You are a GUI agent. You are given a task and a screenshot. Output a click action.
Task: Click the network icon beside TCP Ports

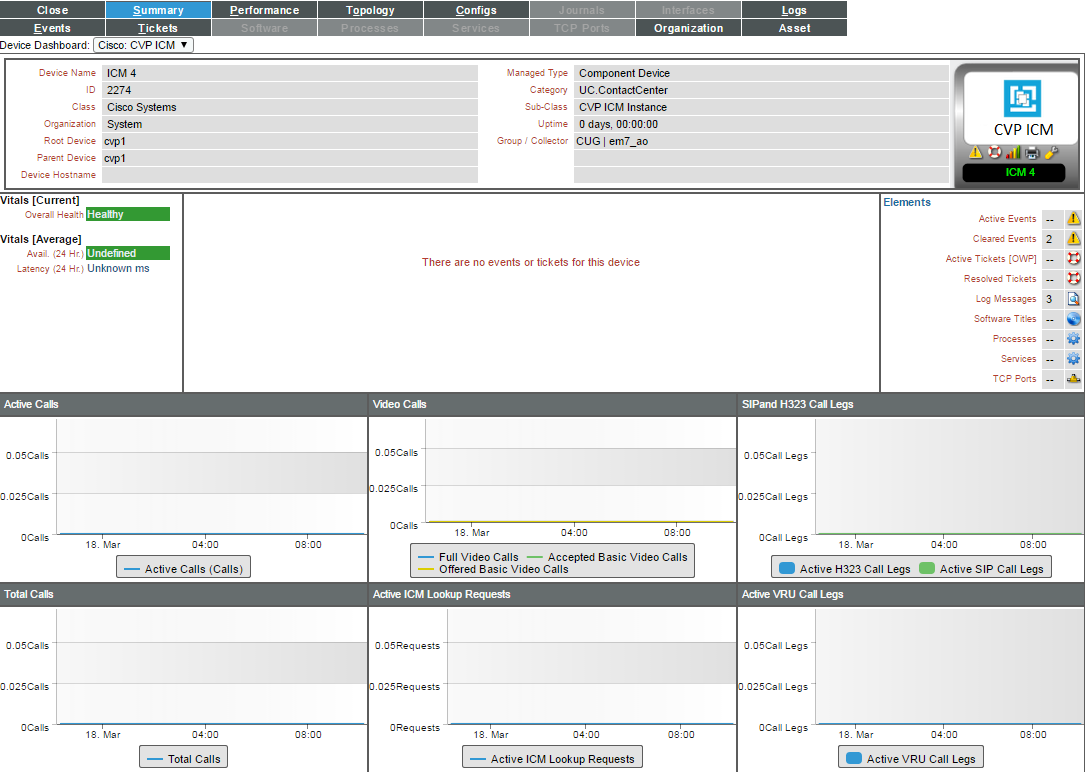pyautogui.click(x=1073, y=379)
